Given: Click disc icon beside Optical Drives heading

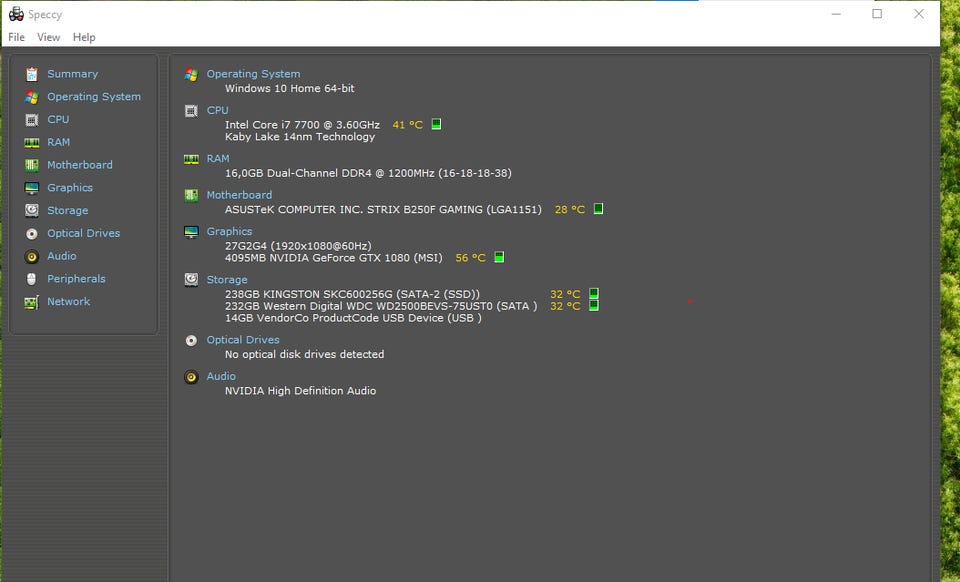Looking at the screenshot, I should 191,340.
